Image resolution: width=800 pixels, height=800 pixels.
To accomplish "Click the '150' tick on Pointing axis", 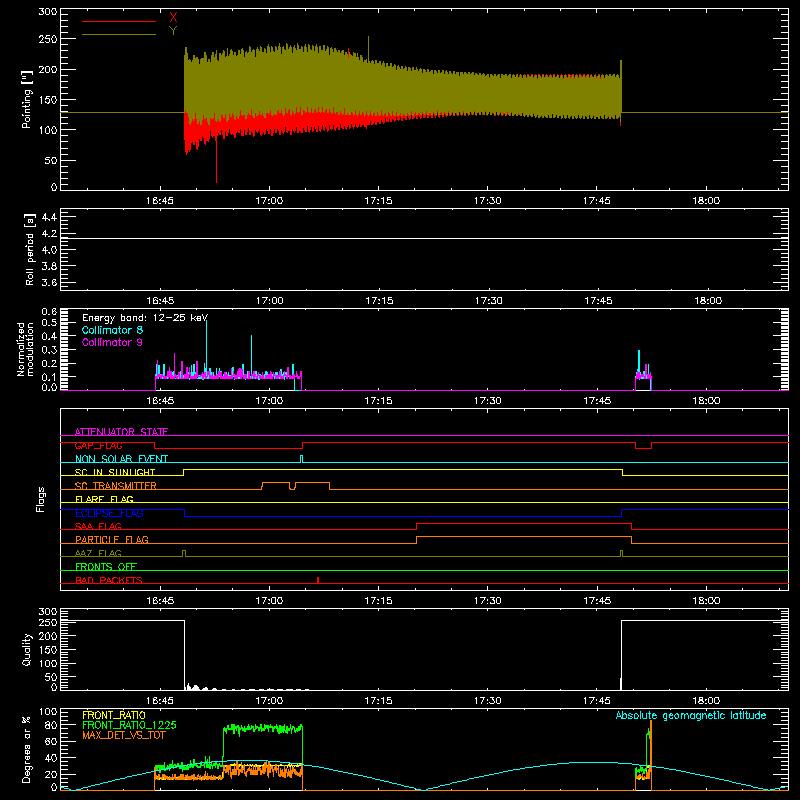I will (x=48, y=99).
